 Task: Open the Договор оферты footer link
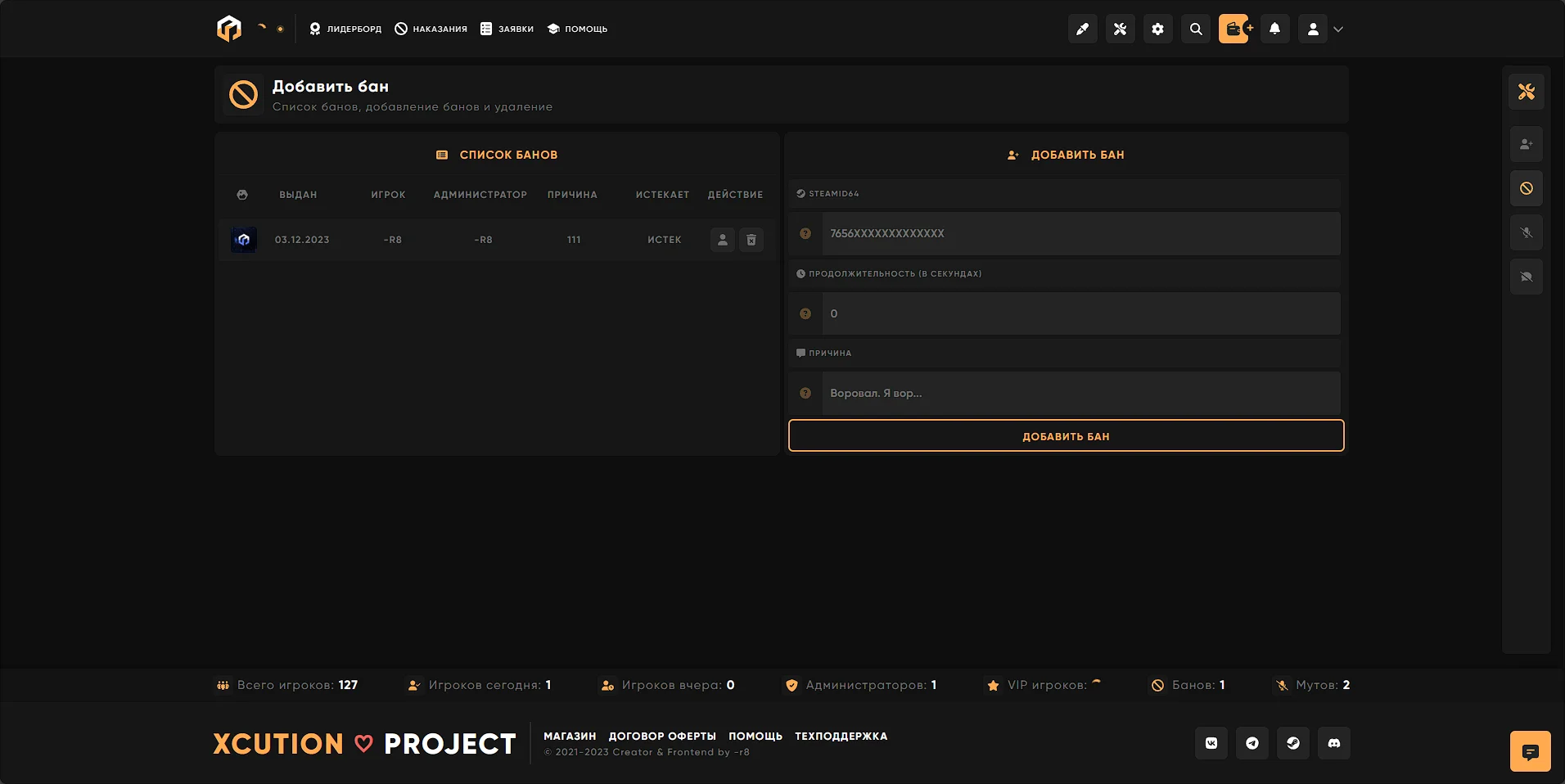[x=661, y=737]
